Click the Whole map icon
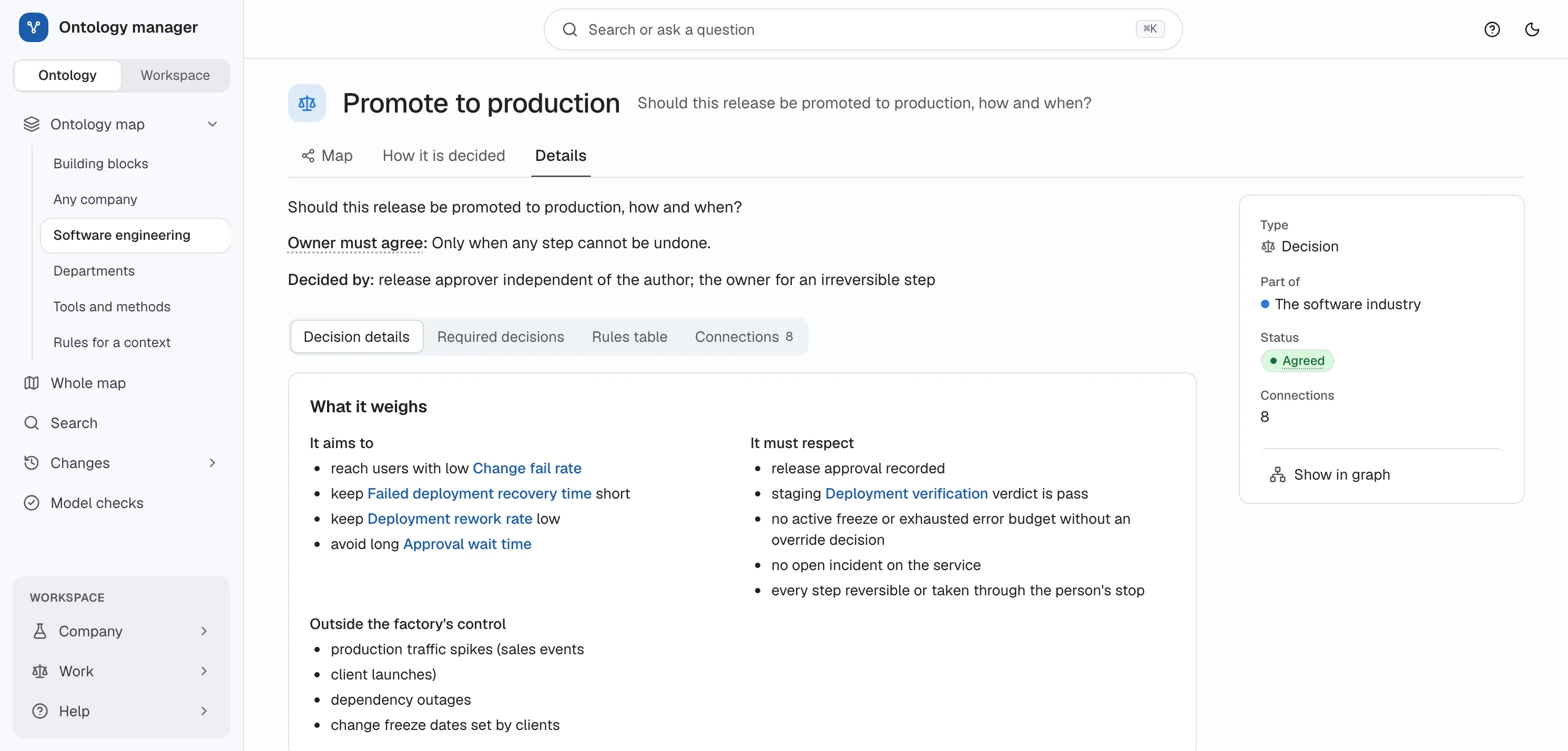The width and height of the screenshot is (1568, 751). coord(32,383)
